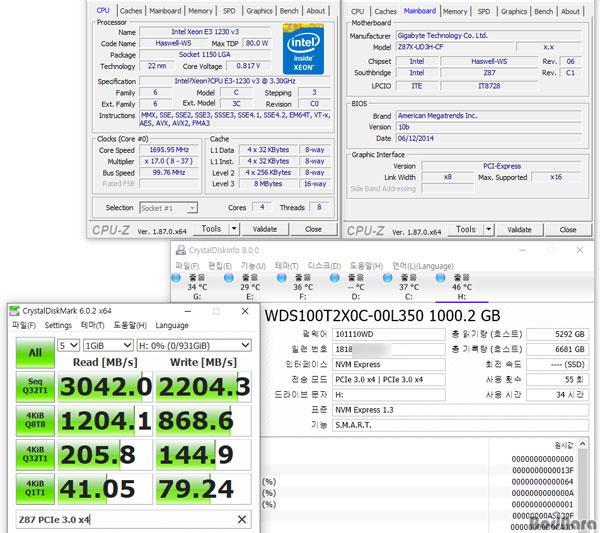Click Tools button in right CPU-Z window
This screenshot has width=600, height=533.
(466, 230)
